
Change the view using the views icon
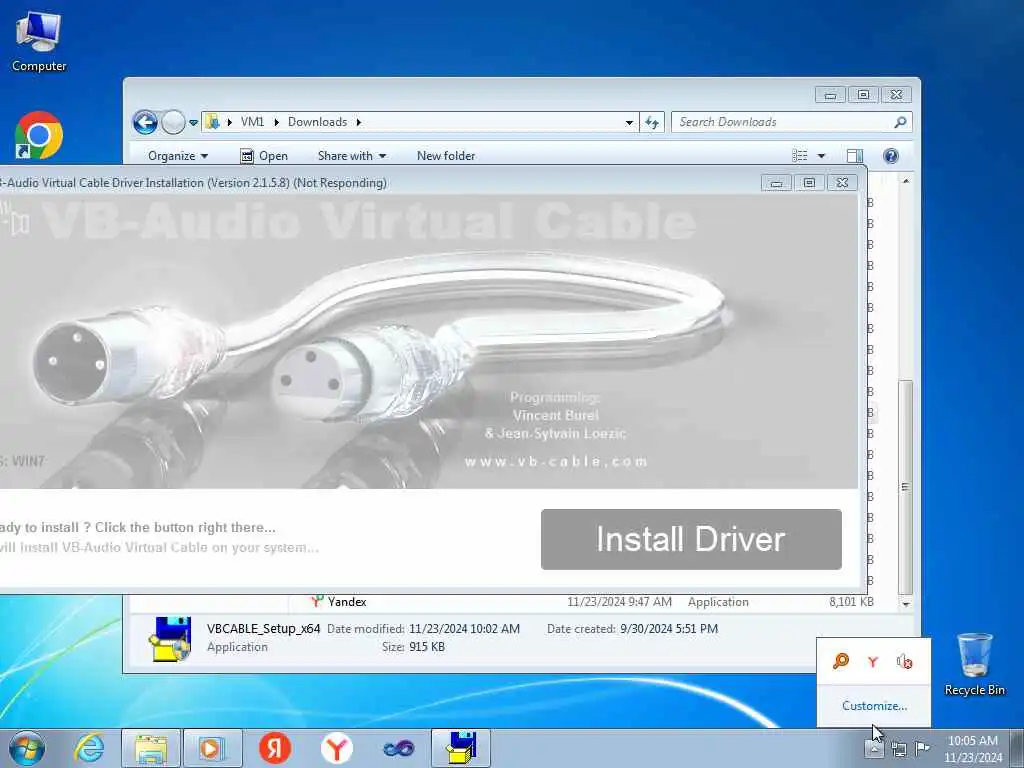click(x=800, y=155)
